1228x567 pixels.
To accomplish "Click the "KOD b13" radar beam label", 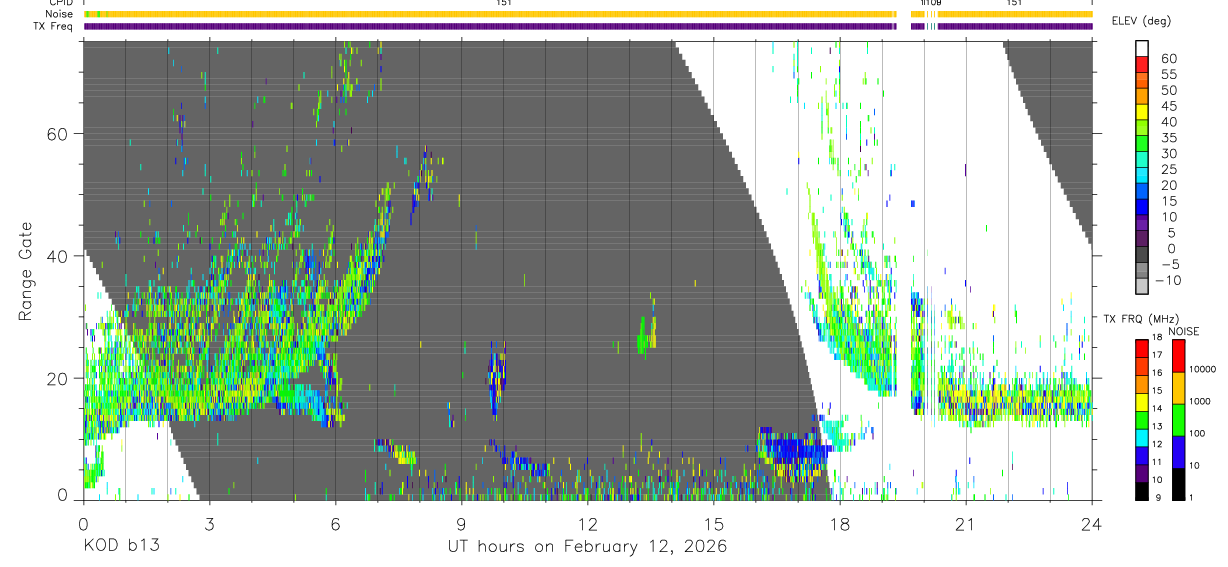I will coord(121,547).
